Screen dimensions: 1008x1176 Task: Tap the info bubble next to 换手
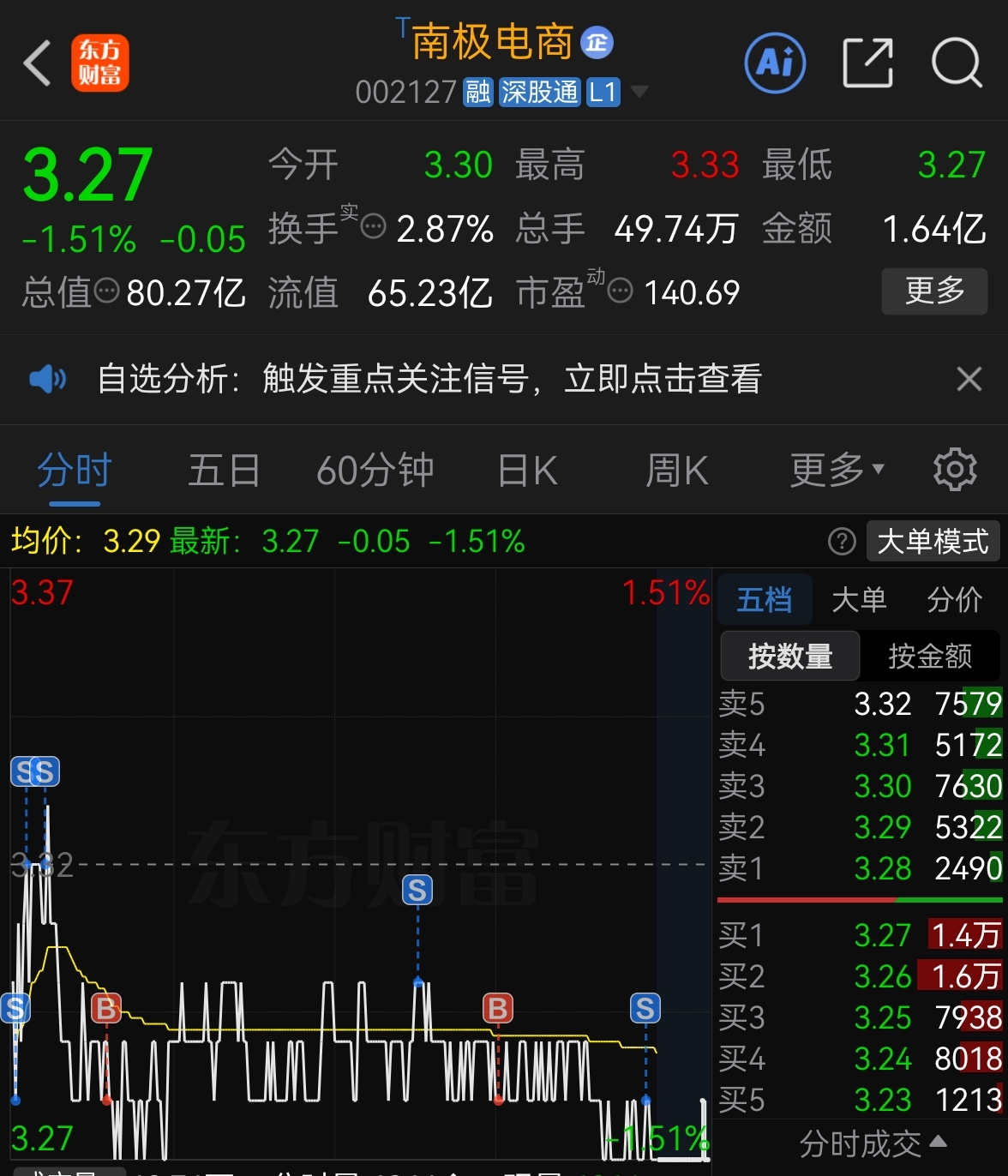373,227
